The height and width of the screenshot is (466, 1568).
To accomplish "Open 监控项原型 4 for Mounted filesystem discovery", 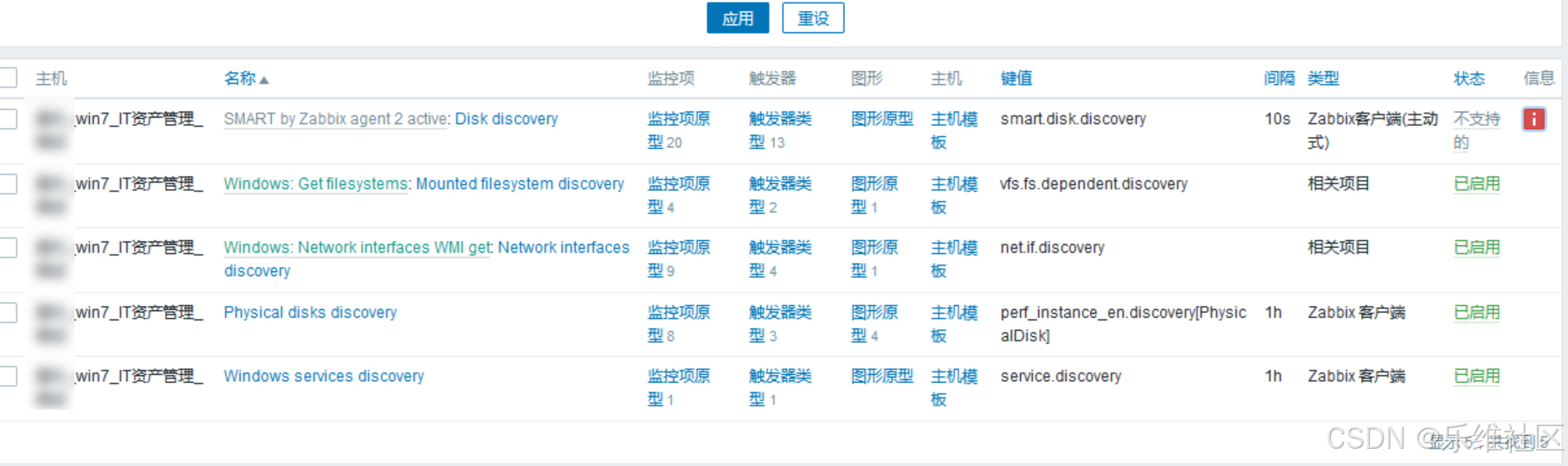I will (x=679, y=195).
